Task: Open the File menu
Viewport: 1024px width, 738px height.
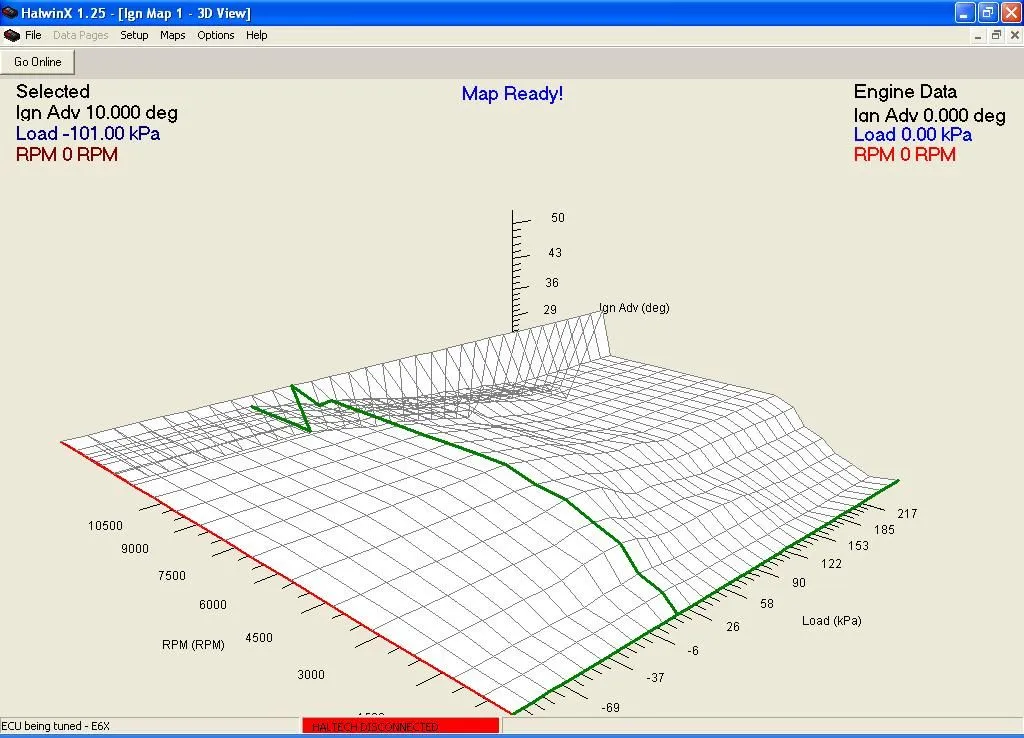Action: point(32,35)
